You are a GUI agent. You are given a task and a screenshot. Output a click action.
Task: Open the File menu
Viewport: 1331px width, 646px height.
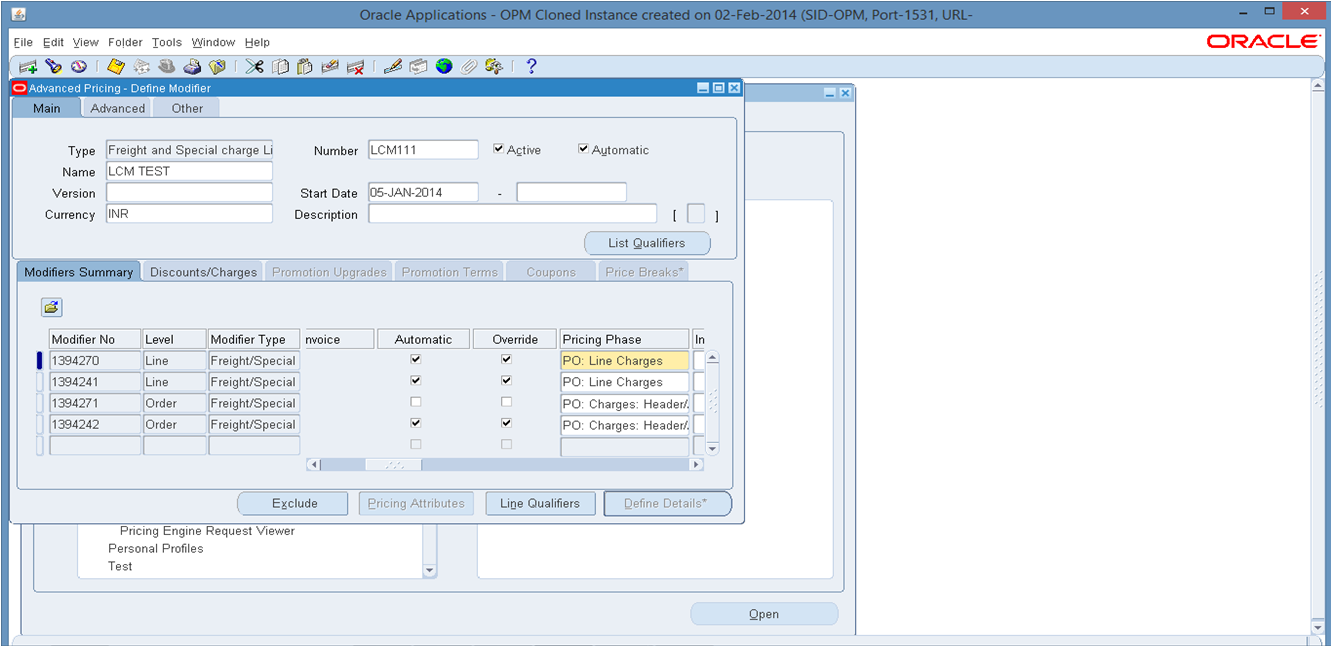click(x=23, y=42)
